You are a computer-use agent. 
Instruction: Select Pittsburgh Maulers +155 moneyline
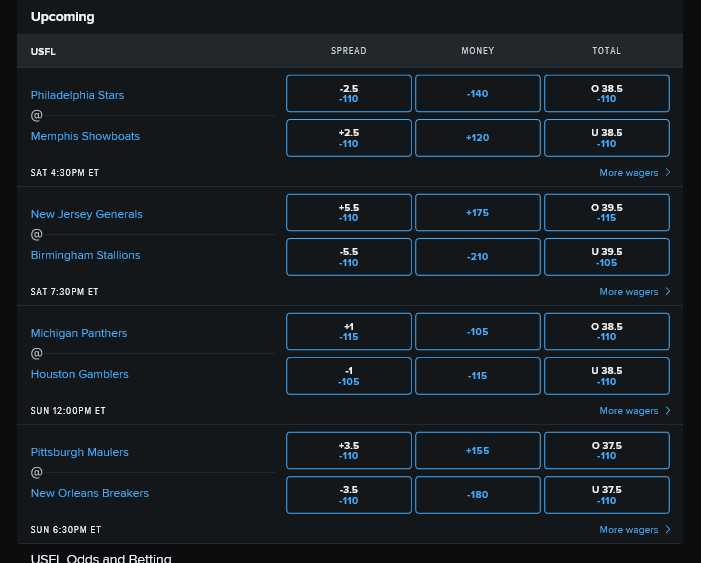tap(477, 451)
